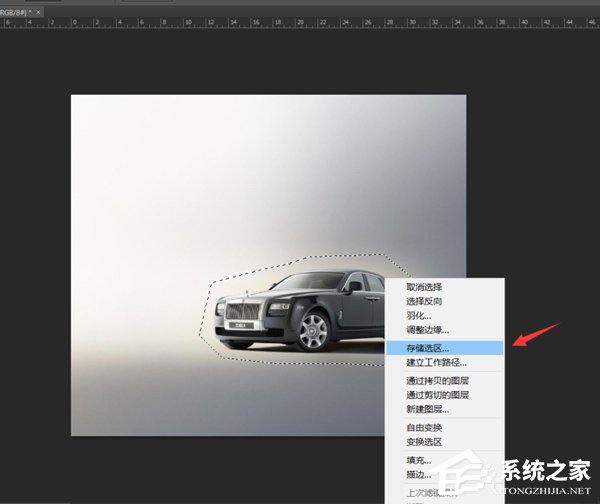Select 通过剪切的图层 menu option

[x=438, y=395]
